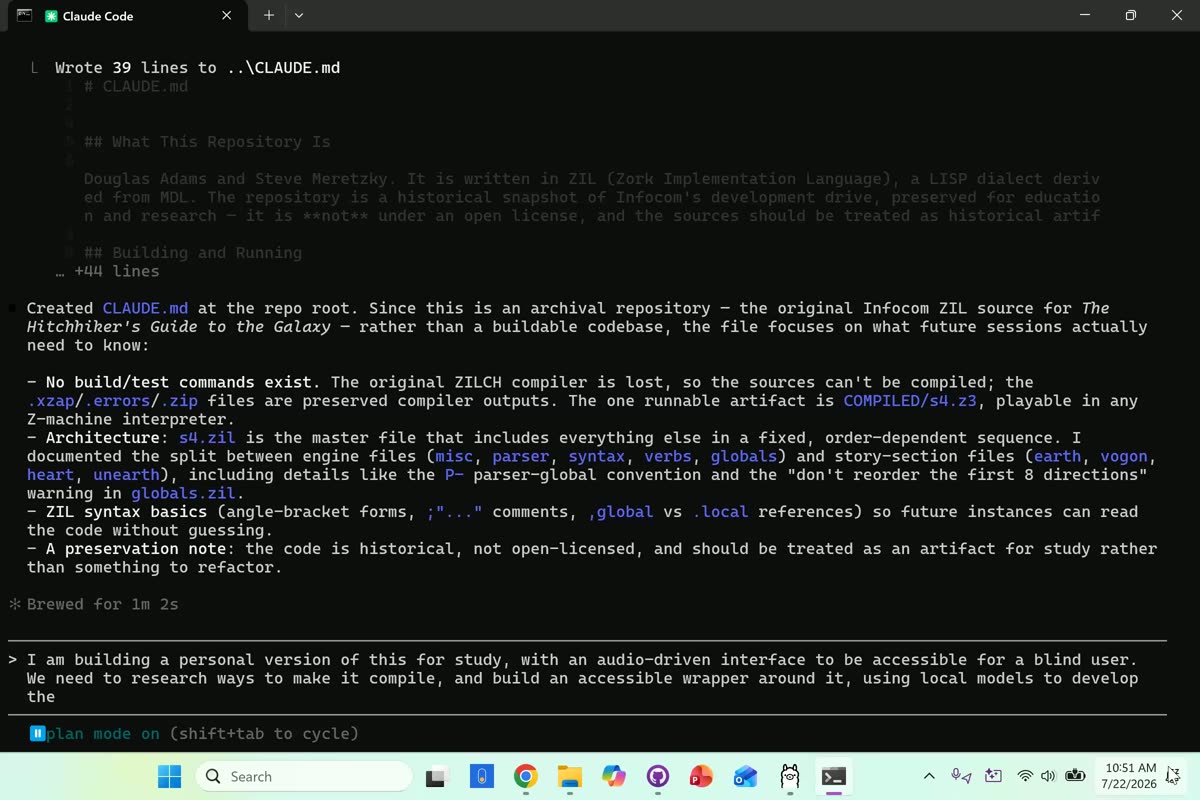The height and width of the screenshot is (800, 1200).
Task: Open GitHub Desktop from the taskbar
Action: tap(658, 776)
